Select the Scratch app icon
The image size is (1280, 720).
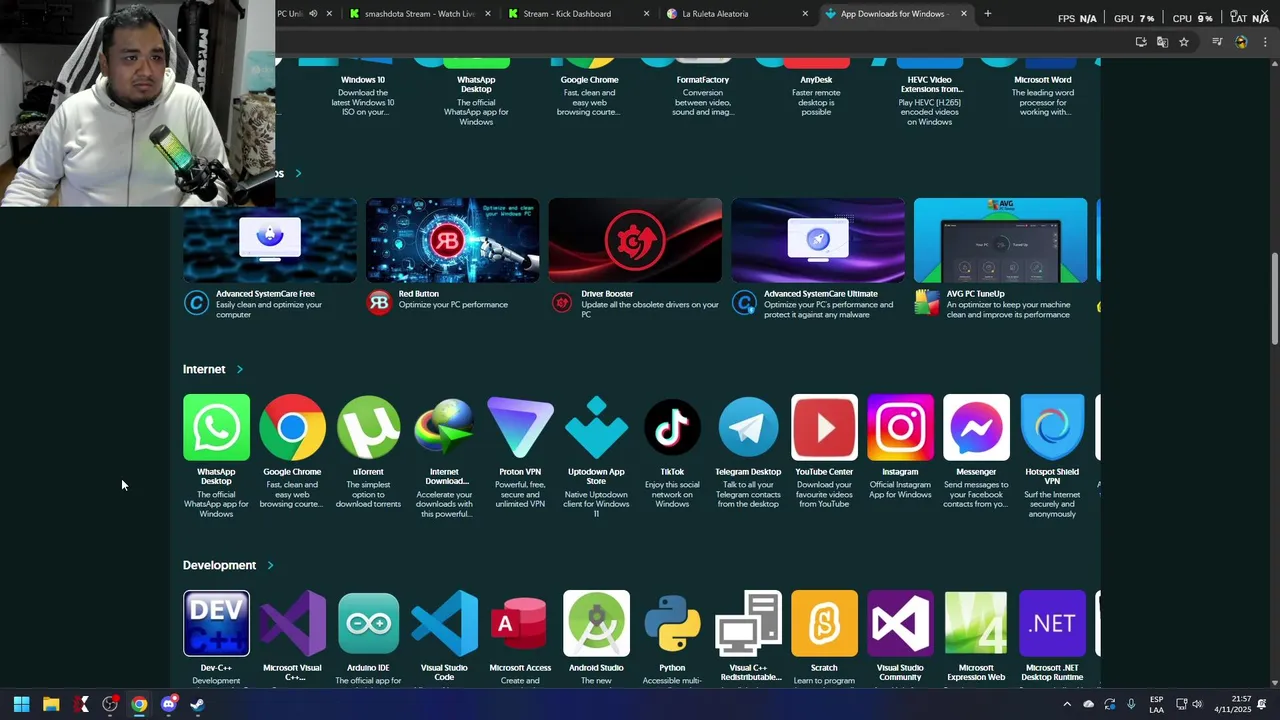tap(824, 623)
